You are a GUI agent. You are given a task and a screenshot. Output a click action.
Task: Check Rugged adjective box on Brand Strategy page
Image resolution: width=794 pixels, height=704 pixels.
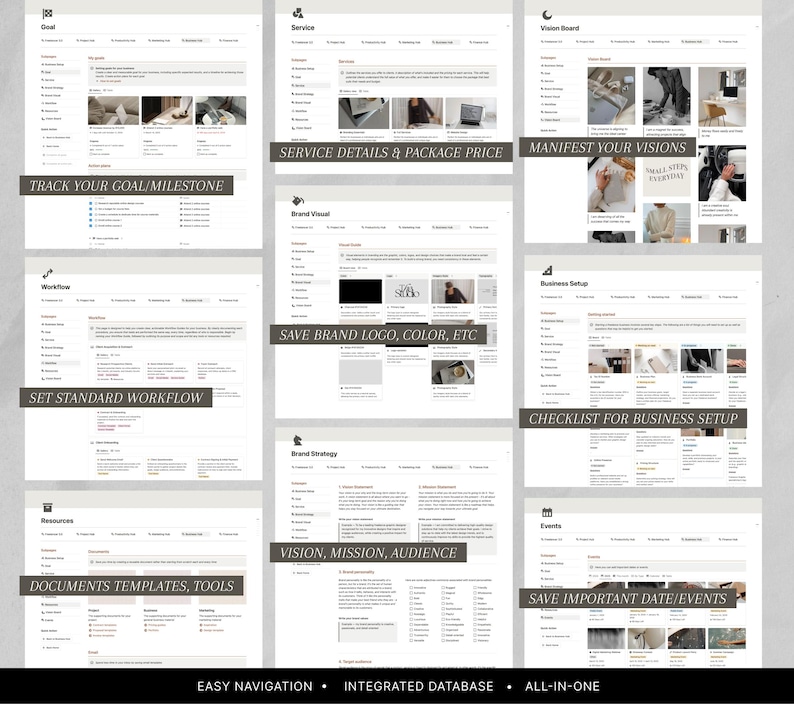443,588
